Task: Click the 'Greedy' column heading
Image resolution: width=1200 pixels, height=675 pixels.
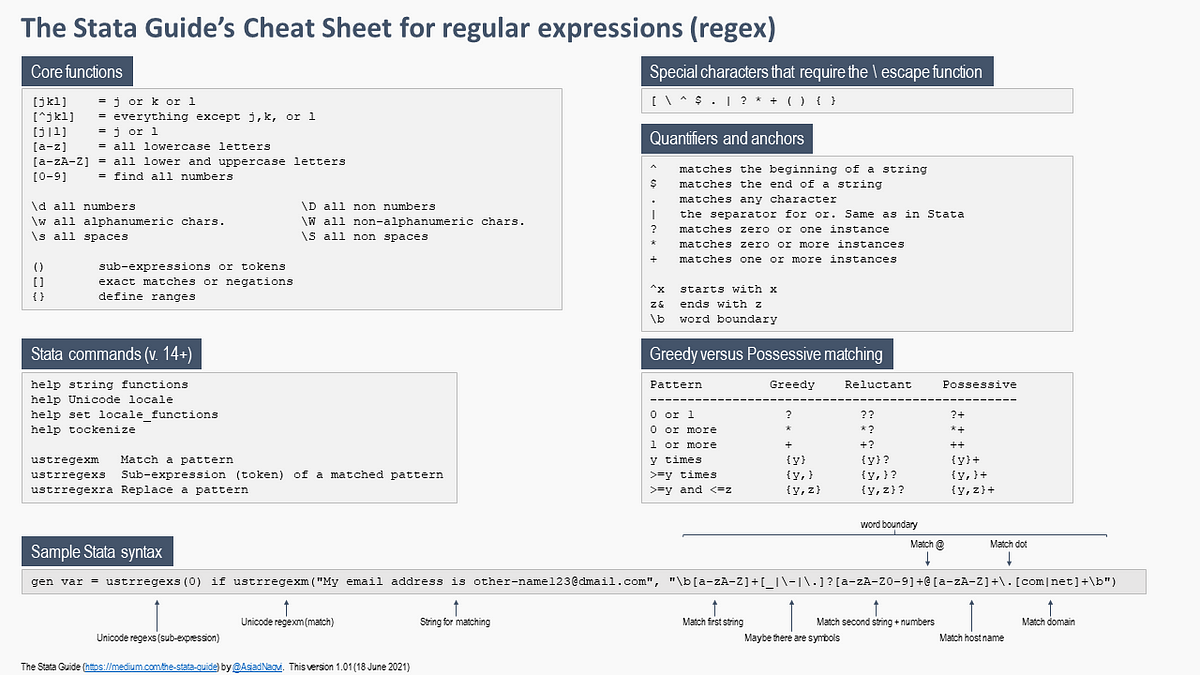Action: [x=792, y=384]
